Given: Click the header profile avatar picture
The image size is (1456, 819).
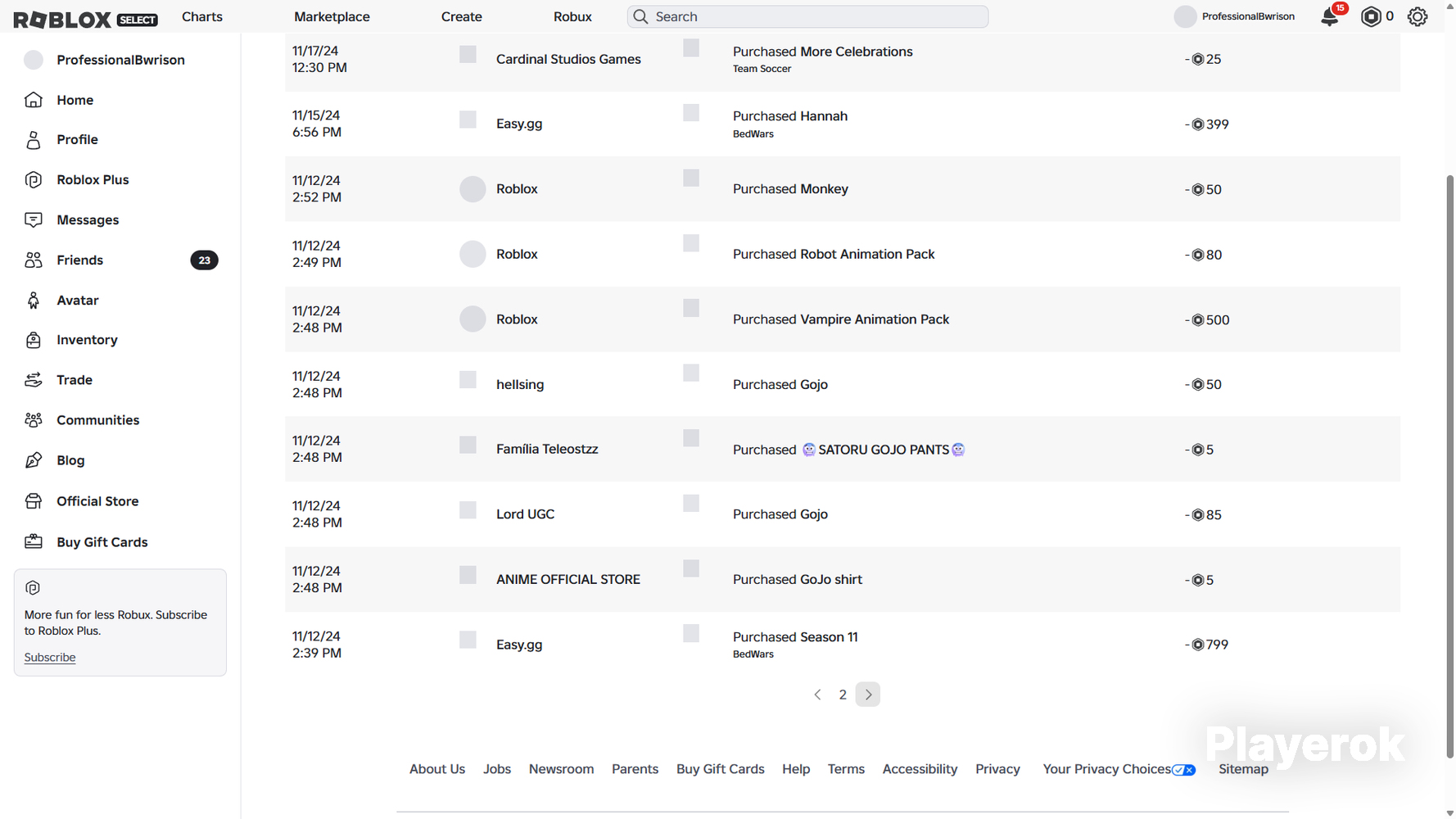Looking at the screenshot, I should pyautogui.click(x=1185, y=16).
